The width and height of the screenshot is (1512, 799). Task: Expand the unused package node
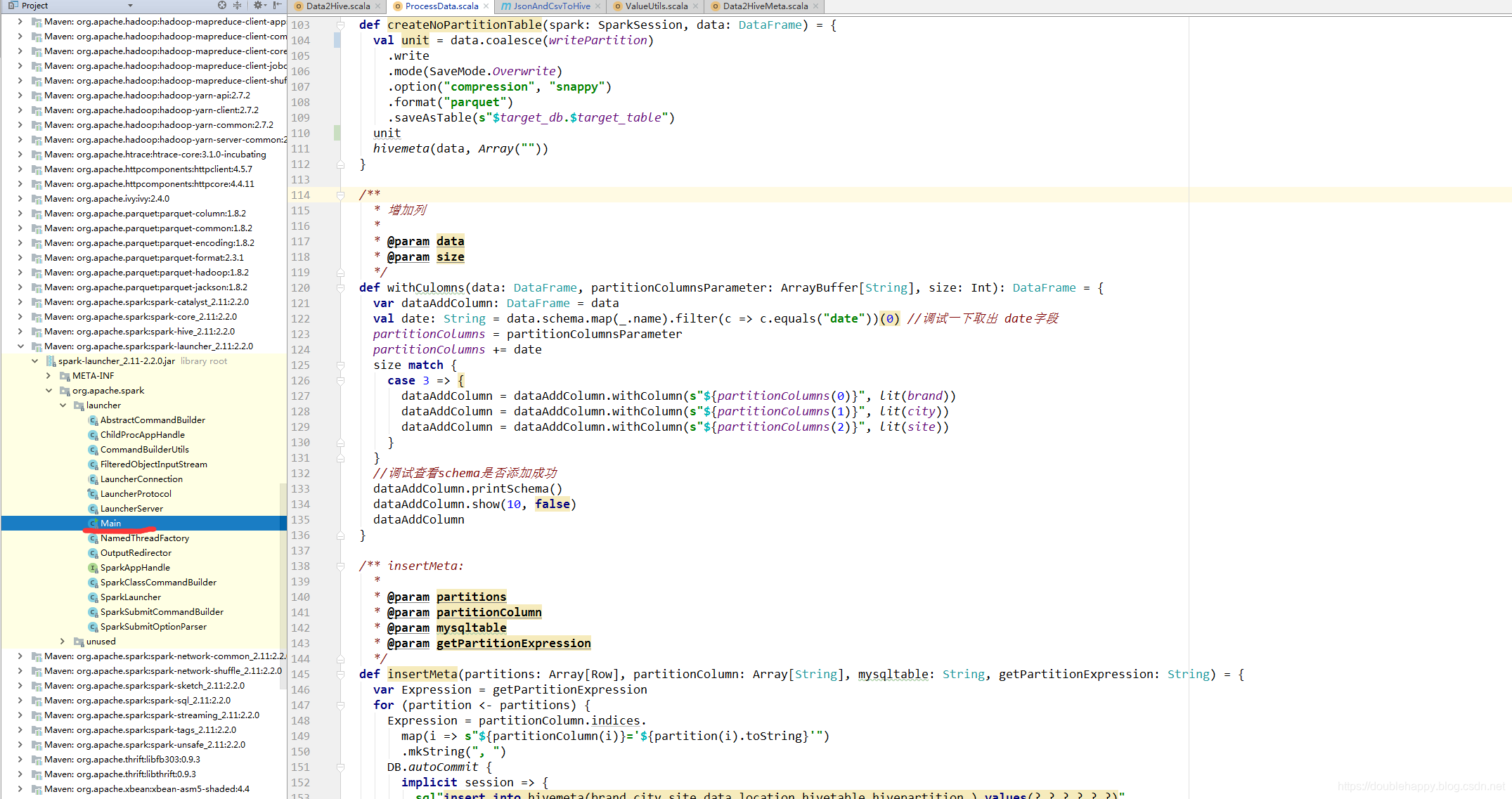click(x=63, y=642)
